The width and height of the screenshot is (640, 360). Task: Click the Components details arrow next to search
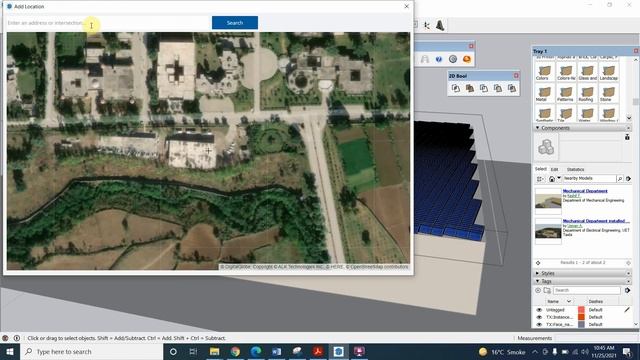coord(628,179)
